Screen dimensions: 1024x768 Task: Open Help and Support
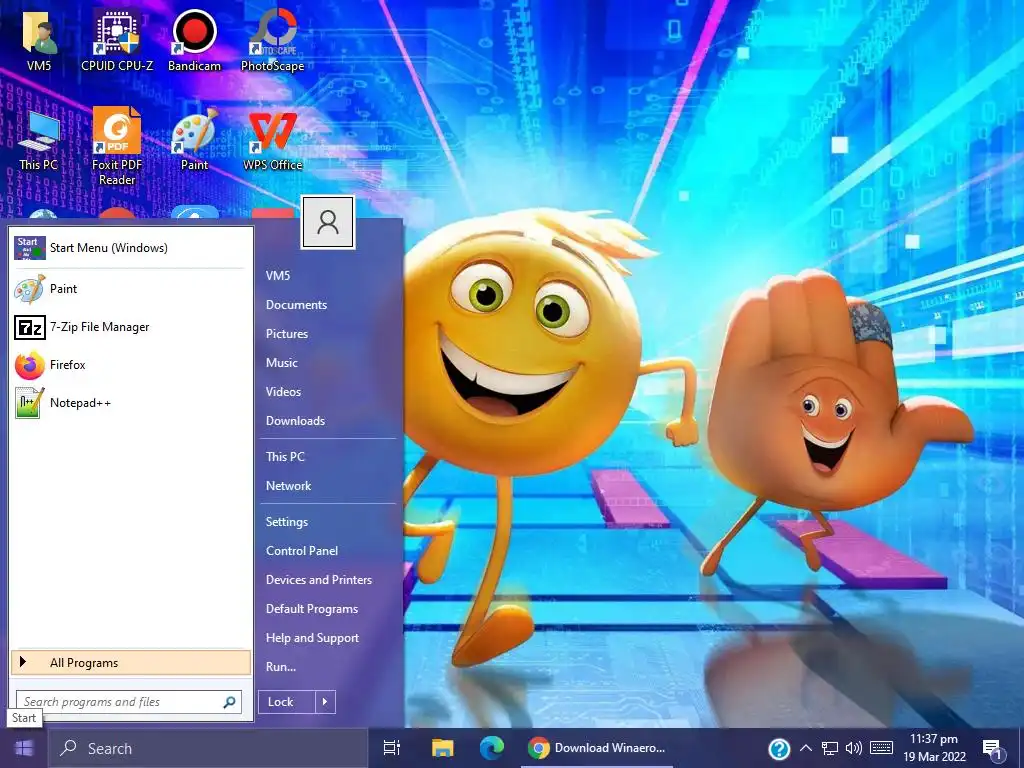(x=312, y=638)
